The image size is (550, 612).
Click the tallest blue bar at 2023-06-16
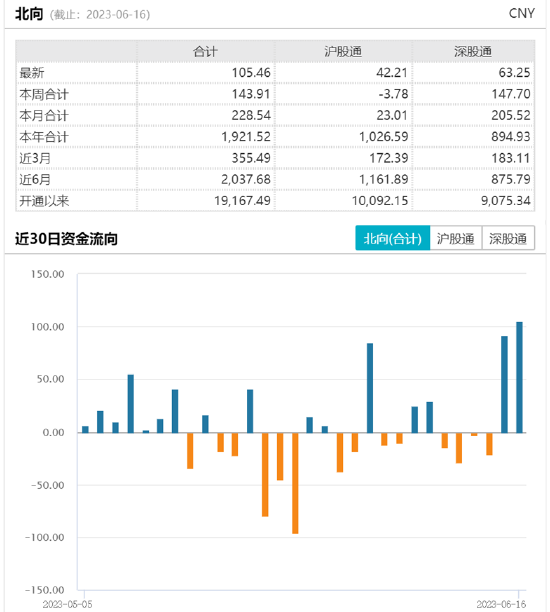[x=519, y=377]
